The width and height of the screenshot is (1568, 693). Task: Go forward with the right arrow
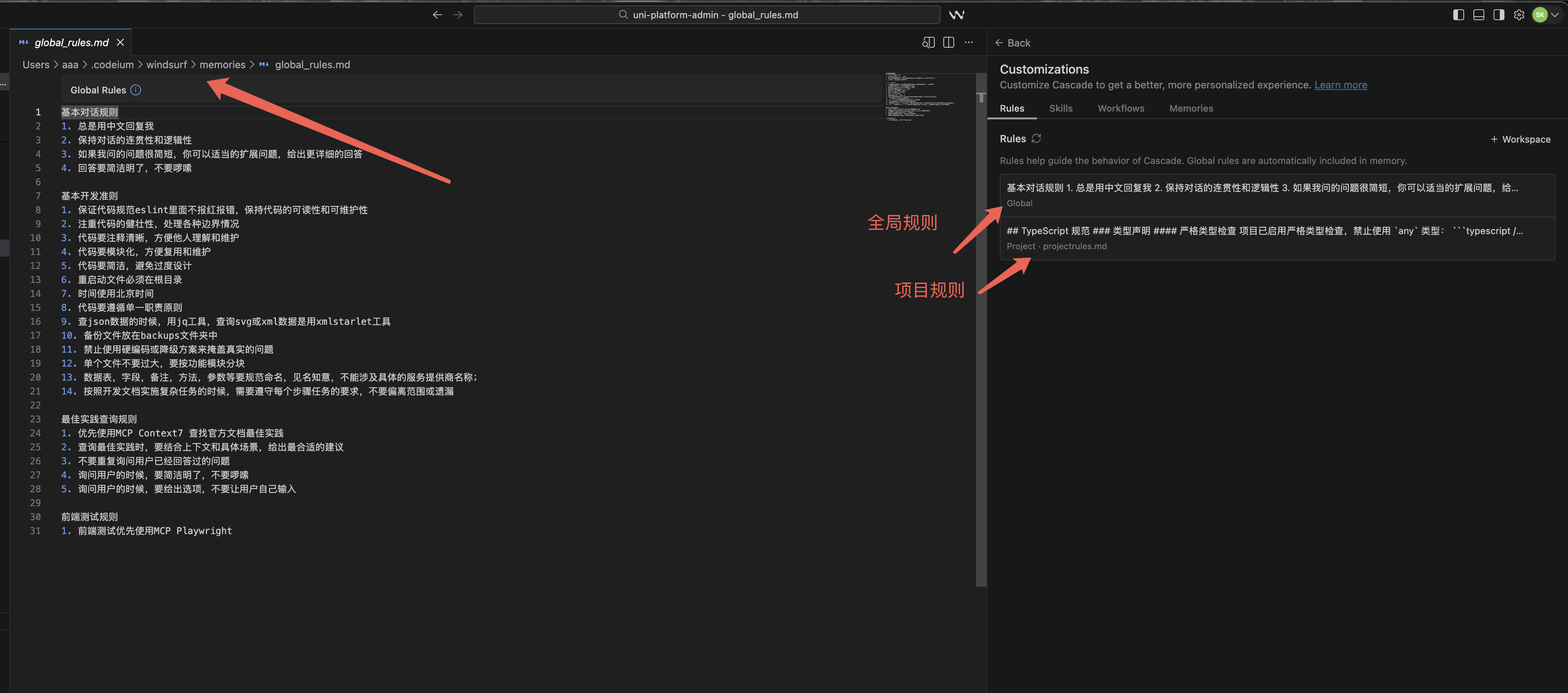tap(458, 15)
